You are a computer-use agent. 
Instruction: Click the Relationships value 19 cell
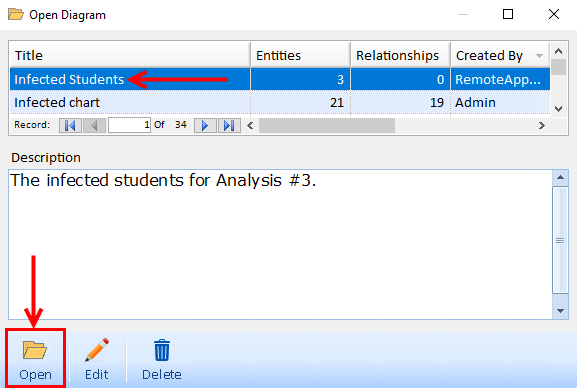[400, 102]
